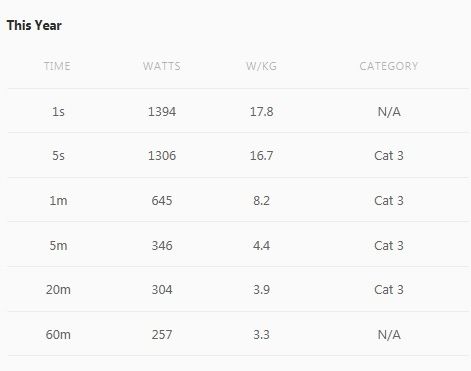Click Cat 3 in the 5s row
The image size is (471, 371).
[x=389, y=155]
